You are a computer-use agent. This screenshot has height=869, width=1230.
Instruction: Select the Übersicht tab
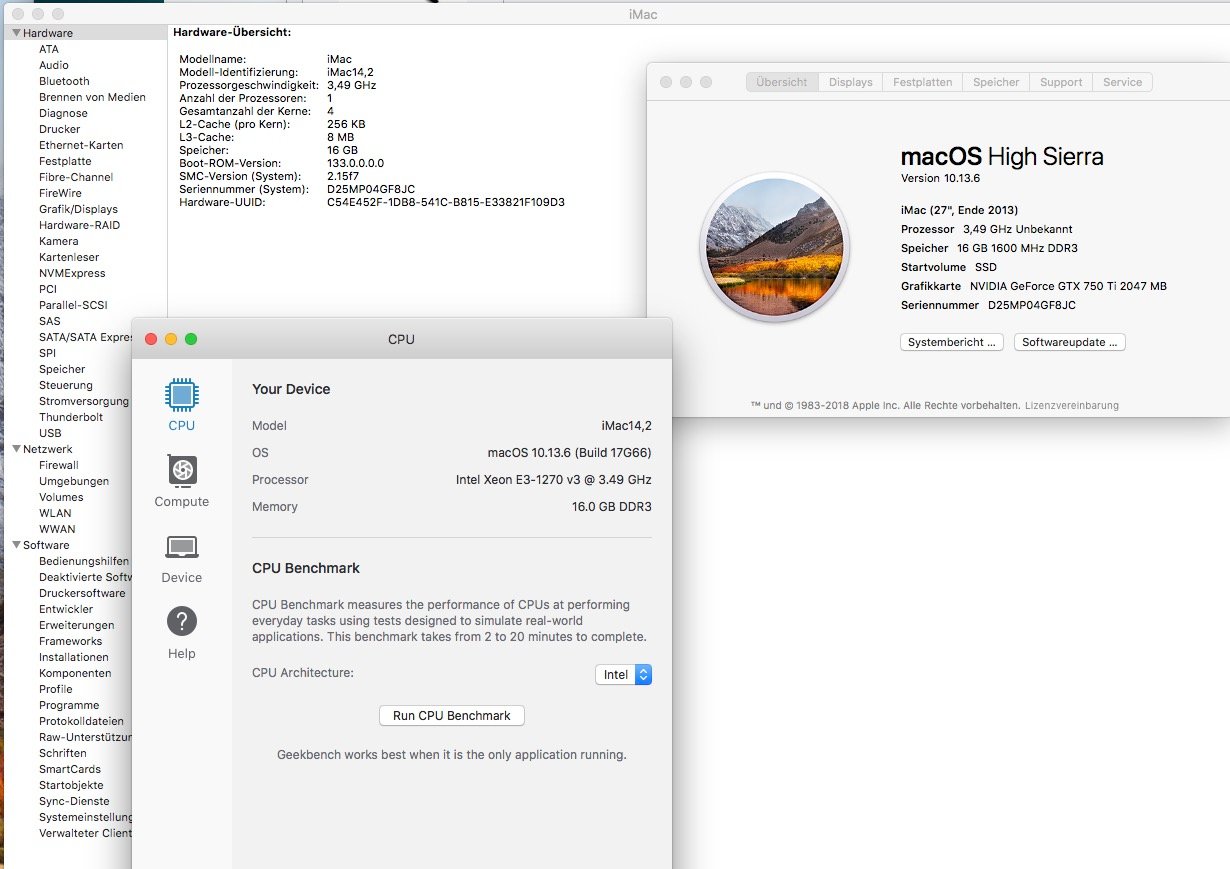[x=782, y=82]
